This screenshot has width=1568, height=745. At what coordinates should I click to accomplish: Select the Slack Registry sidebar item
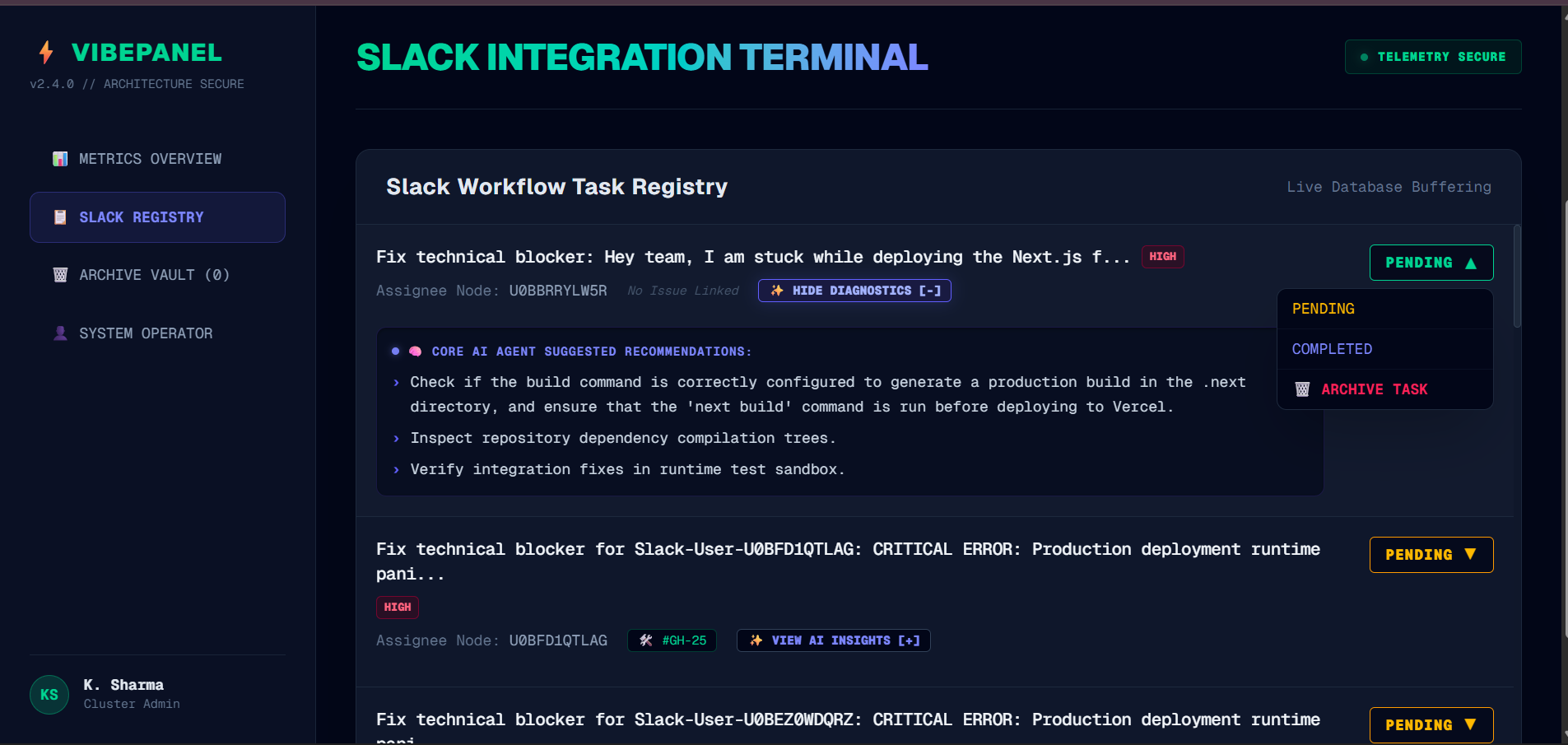click(157, 217)
